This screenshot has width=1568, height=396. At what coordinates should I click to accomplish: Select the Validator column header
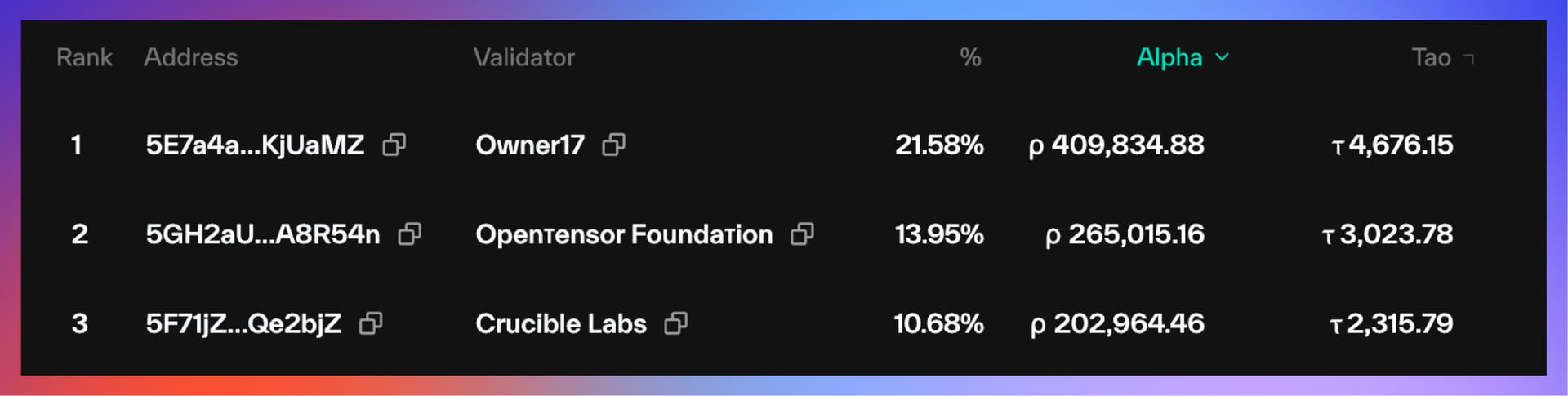pos(524,57)
